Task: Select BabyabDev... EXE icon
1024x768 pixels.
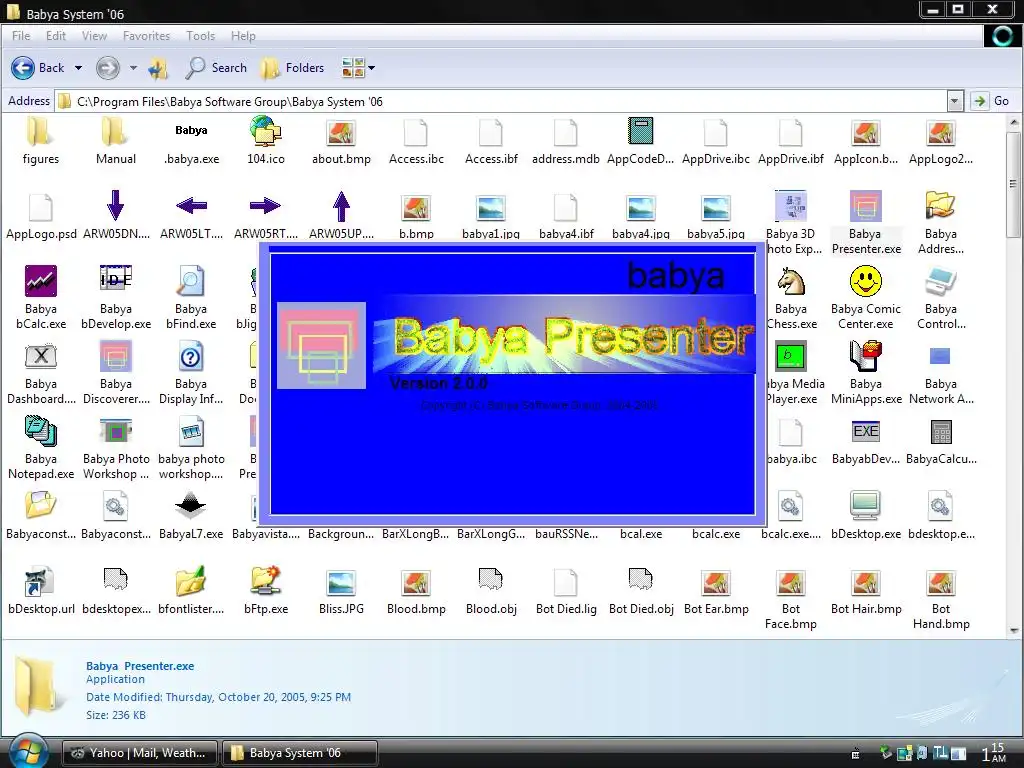Action: (866, 431)
